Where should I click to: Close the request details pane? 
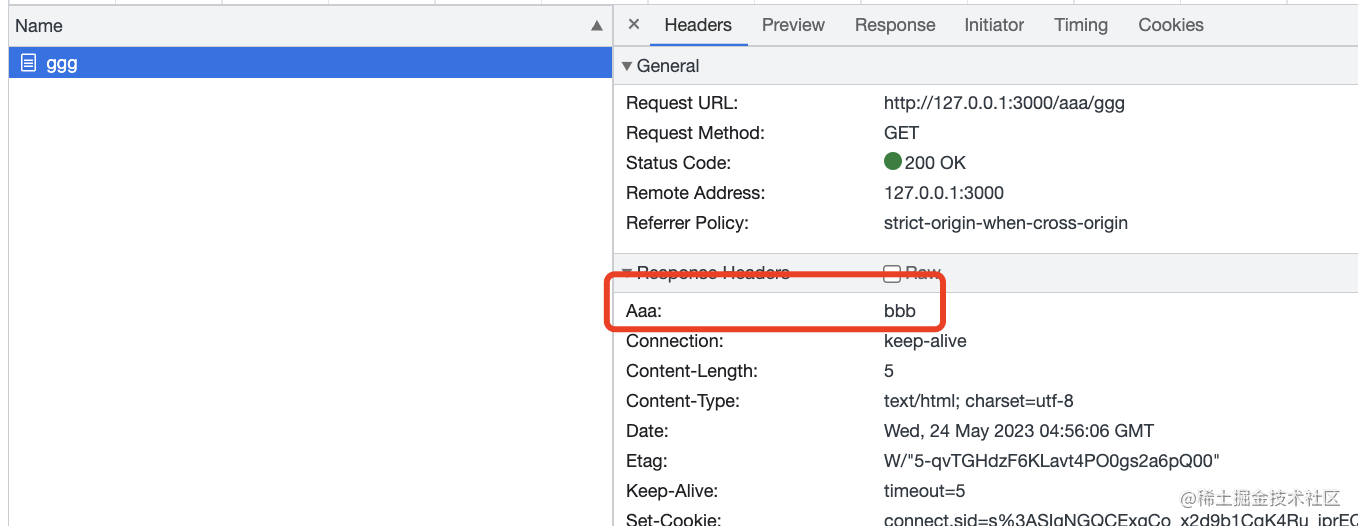click(x=633, y=25)
